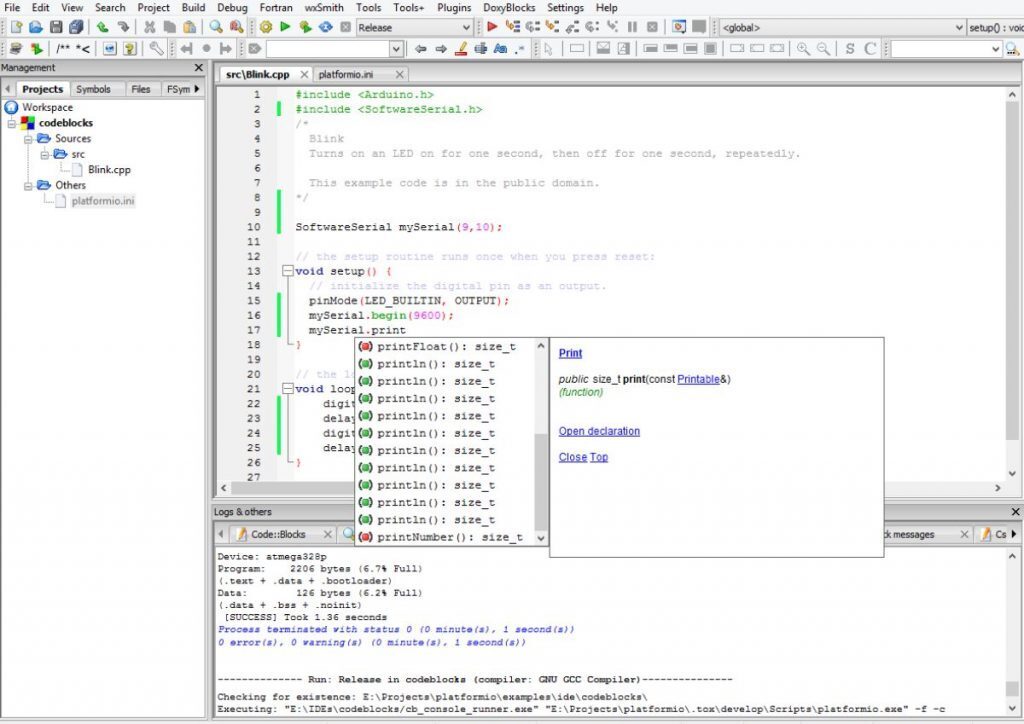1024x724 pixels.
Task: Select printFloat() in the completion list
Action: click(435, 345)
